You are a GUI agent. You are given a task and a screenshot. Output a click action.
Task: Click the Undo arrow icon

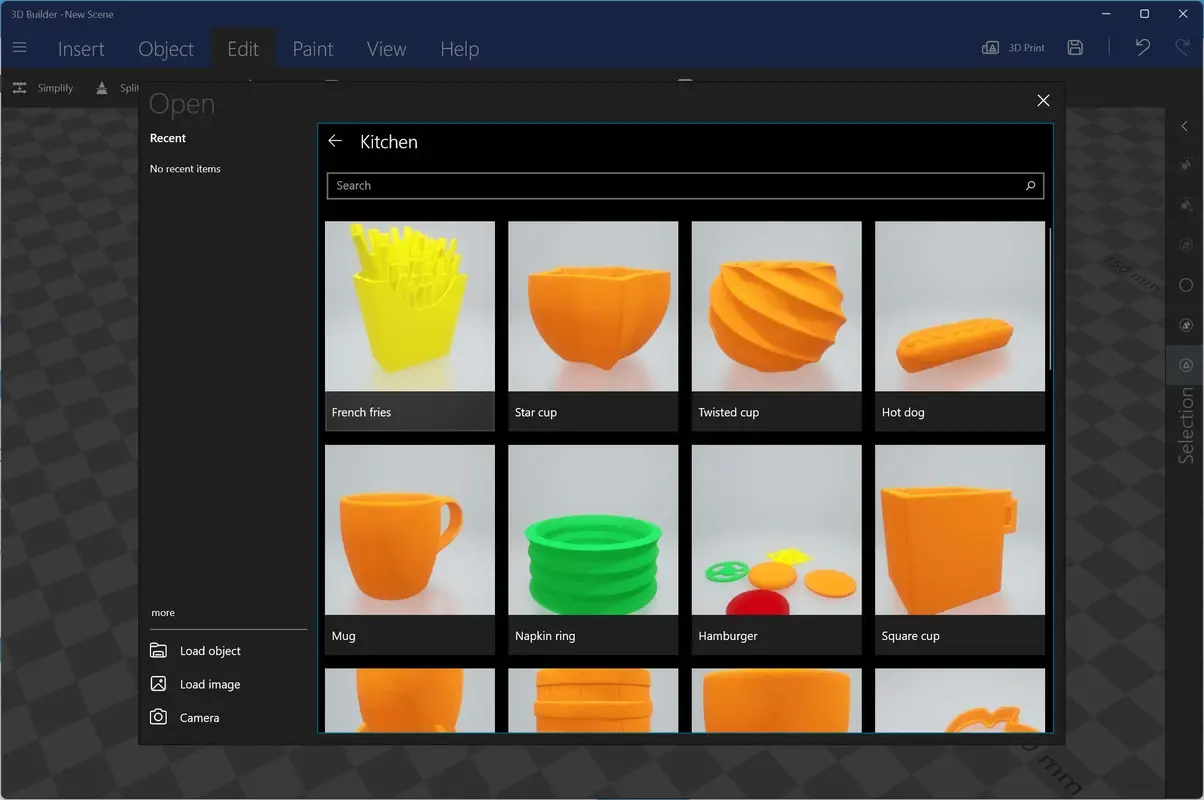[1141, 47]
